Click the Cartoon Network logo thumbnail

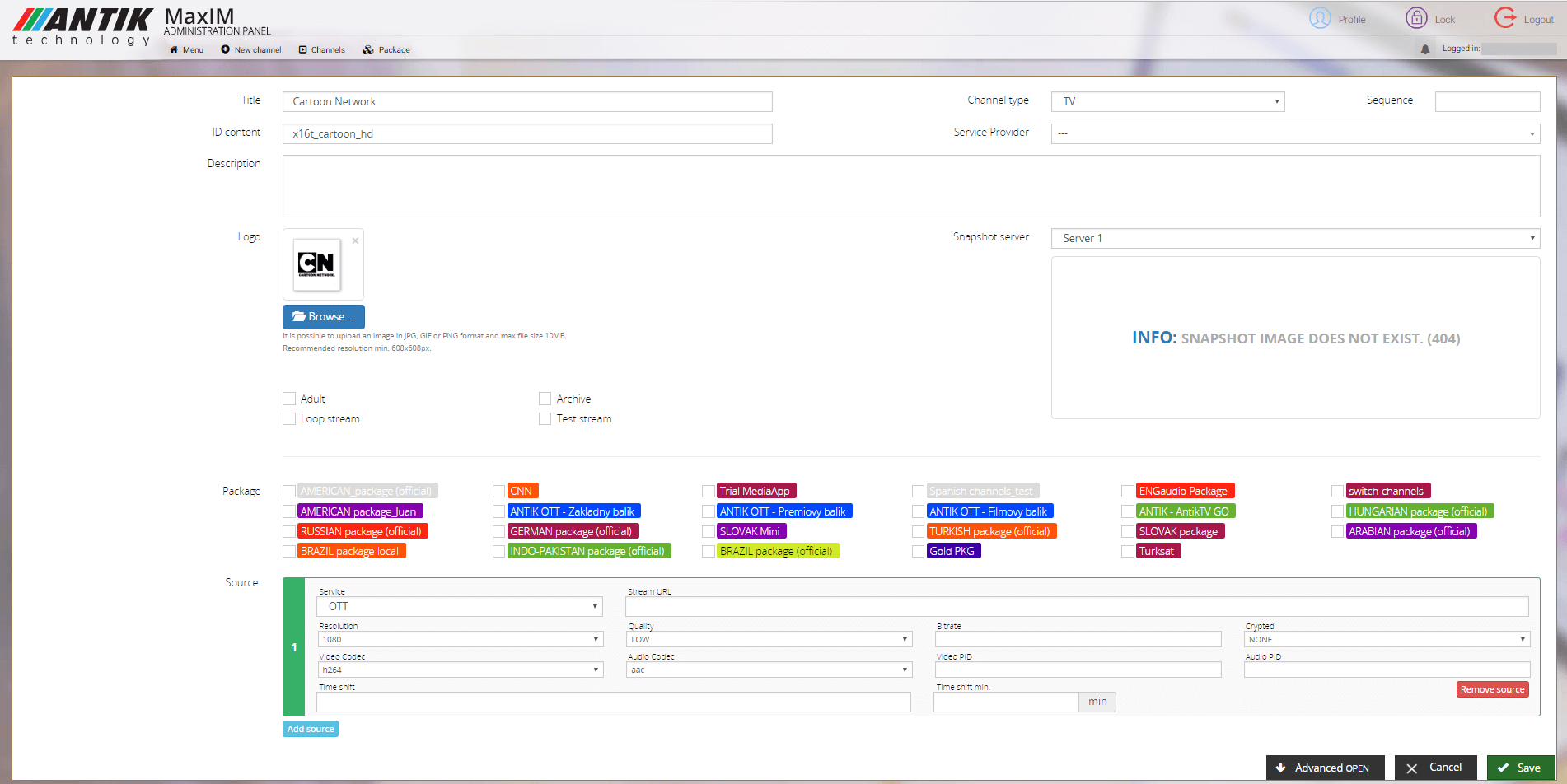point(316,264)
